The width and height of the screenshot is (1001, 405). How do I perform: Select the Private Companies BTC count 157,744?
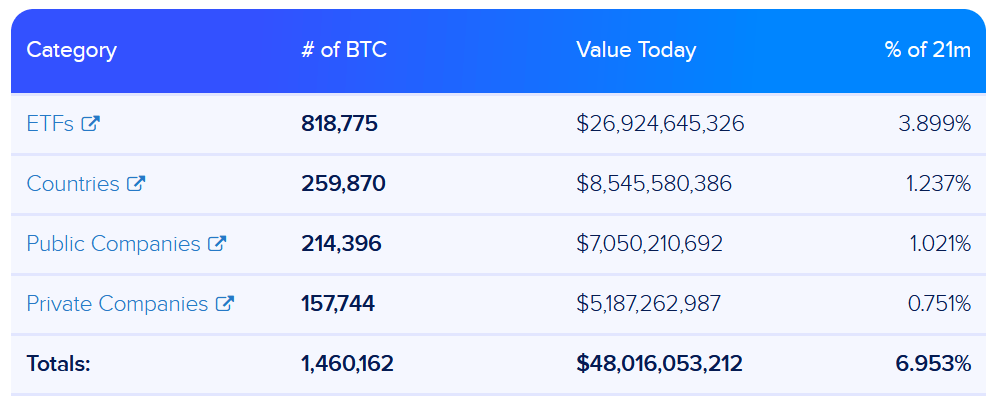click(338, 303)
